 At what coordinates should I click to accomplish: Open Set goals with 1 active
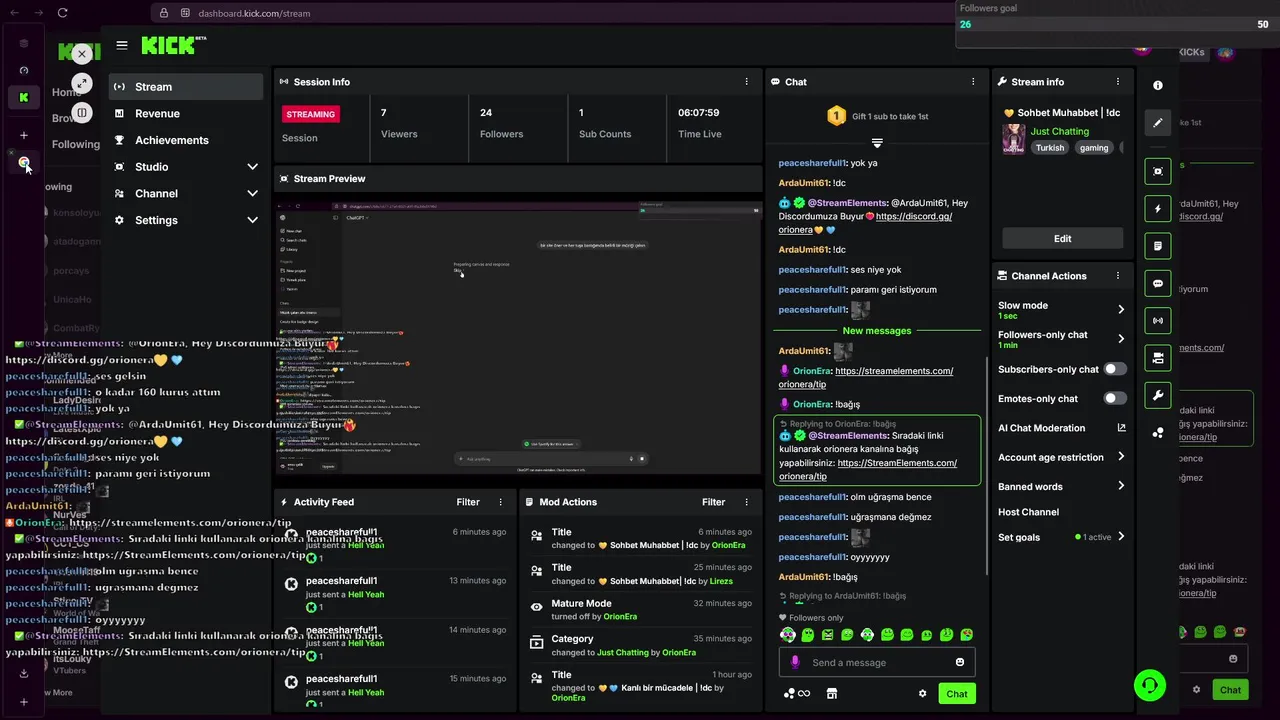click(1062, 537)
